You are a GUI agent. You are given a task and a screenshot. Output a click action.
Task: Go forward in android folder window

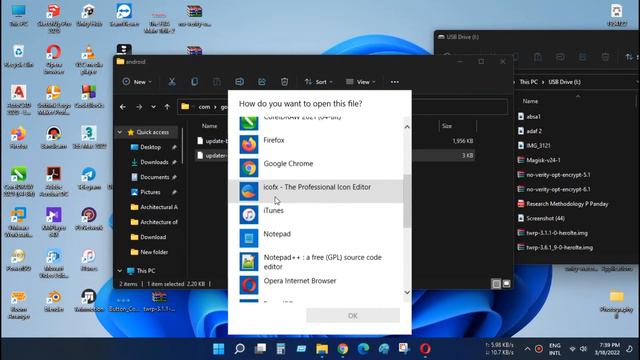(139, 107)
